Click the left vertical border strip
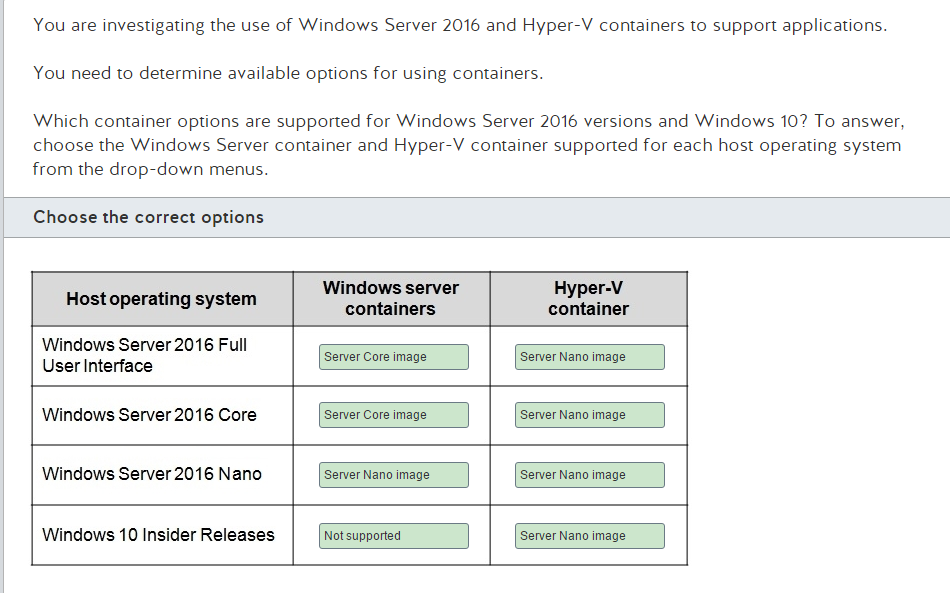Screen dimensions: 950x593 (2, 296)
